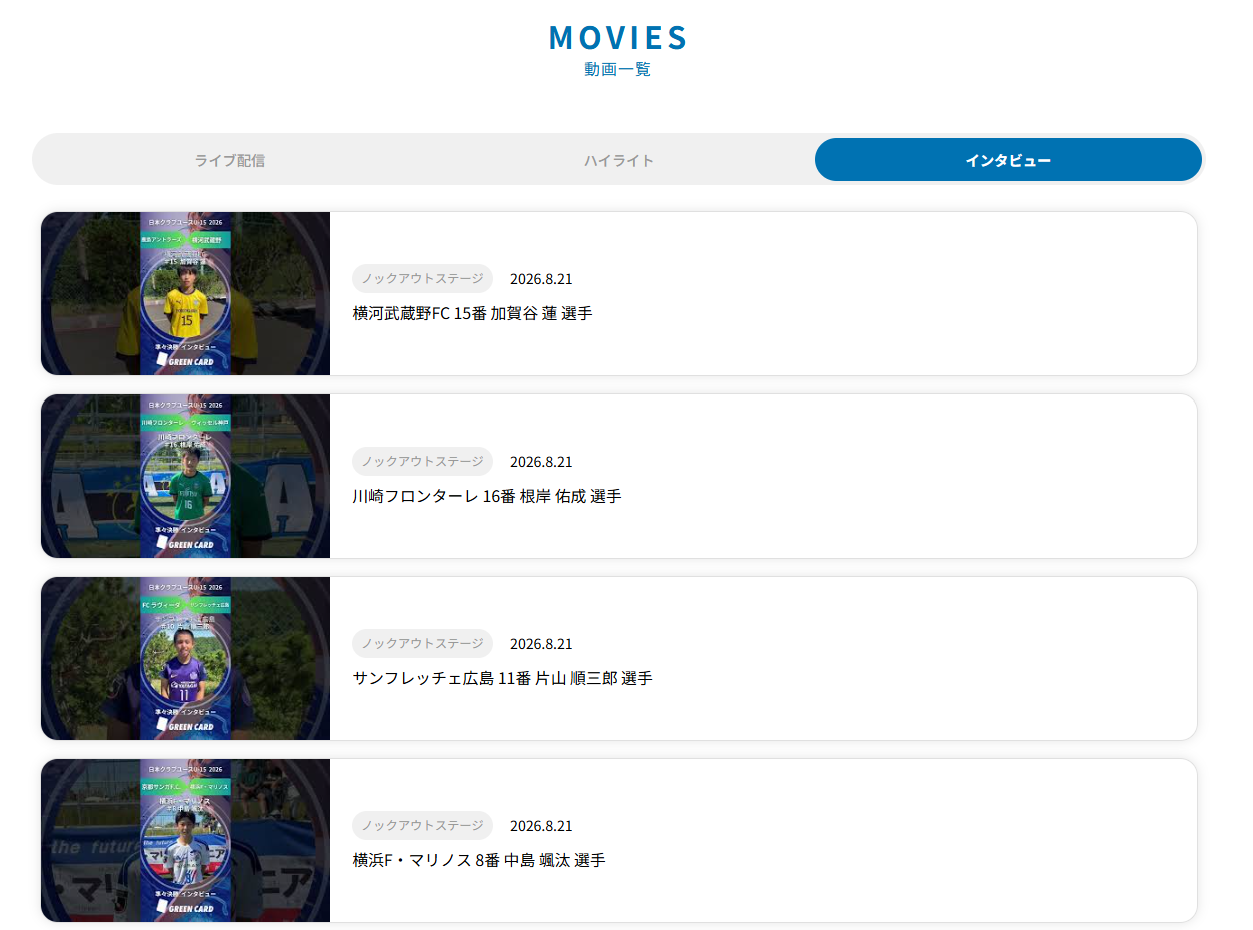This screenshot has width=1253, height=930.
Task: Open the 横河武蔵野FC 加賀谷 蓮 video thumbnail
Action: click(x=185, y=294)
